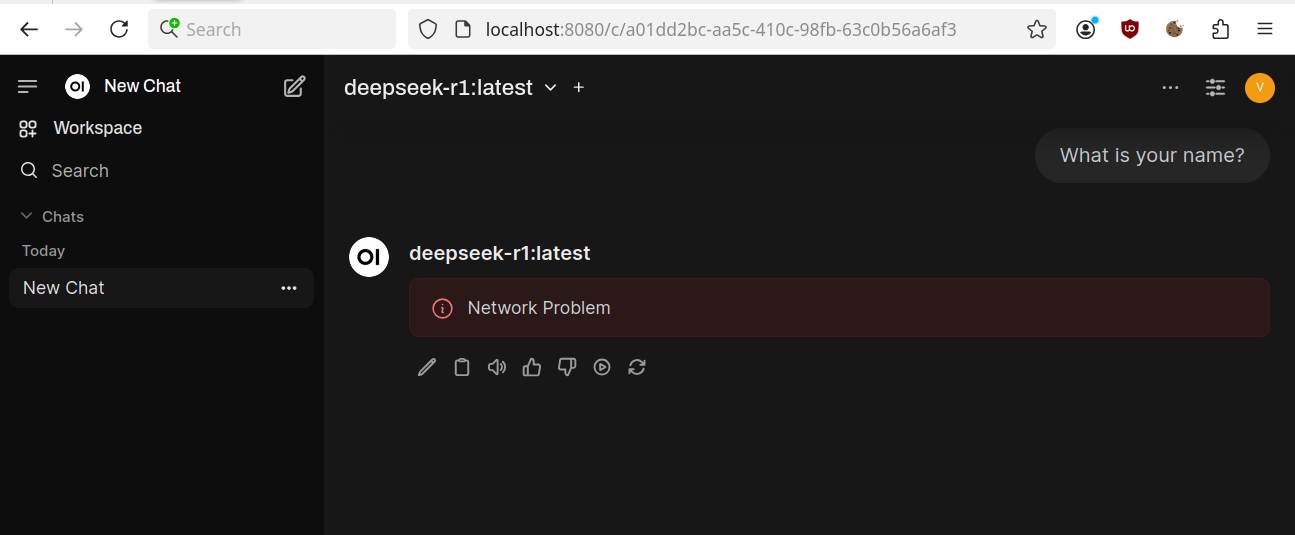Open options for New Chat sidebar item
This screenshot has height=535, width=1295.
click(x=289, y=288)
